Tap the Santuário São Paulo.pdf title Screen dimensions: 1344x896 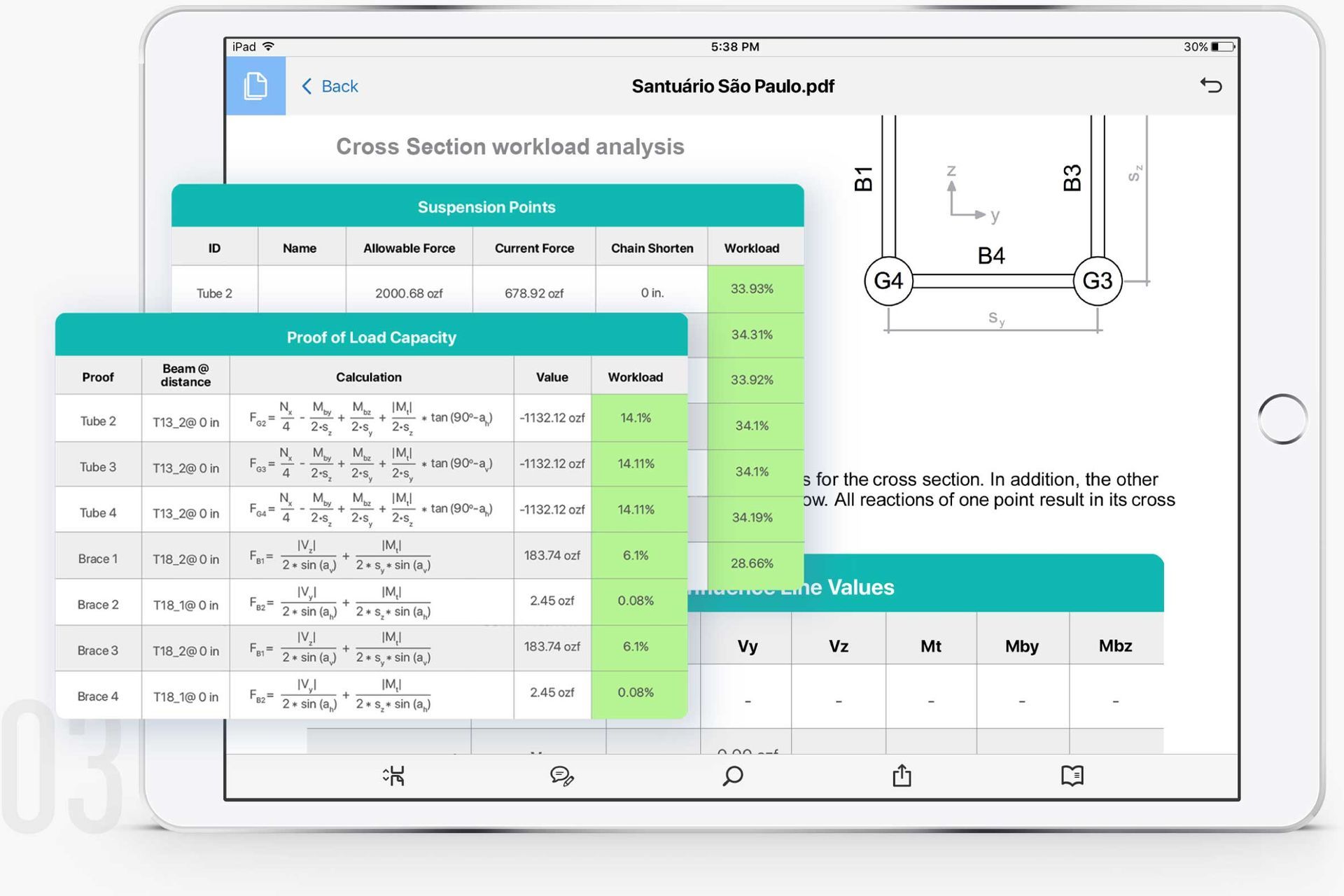[x=732, y=86]
